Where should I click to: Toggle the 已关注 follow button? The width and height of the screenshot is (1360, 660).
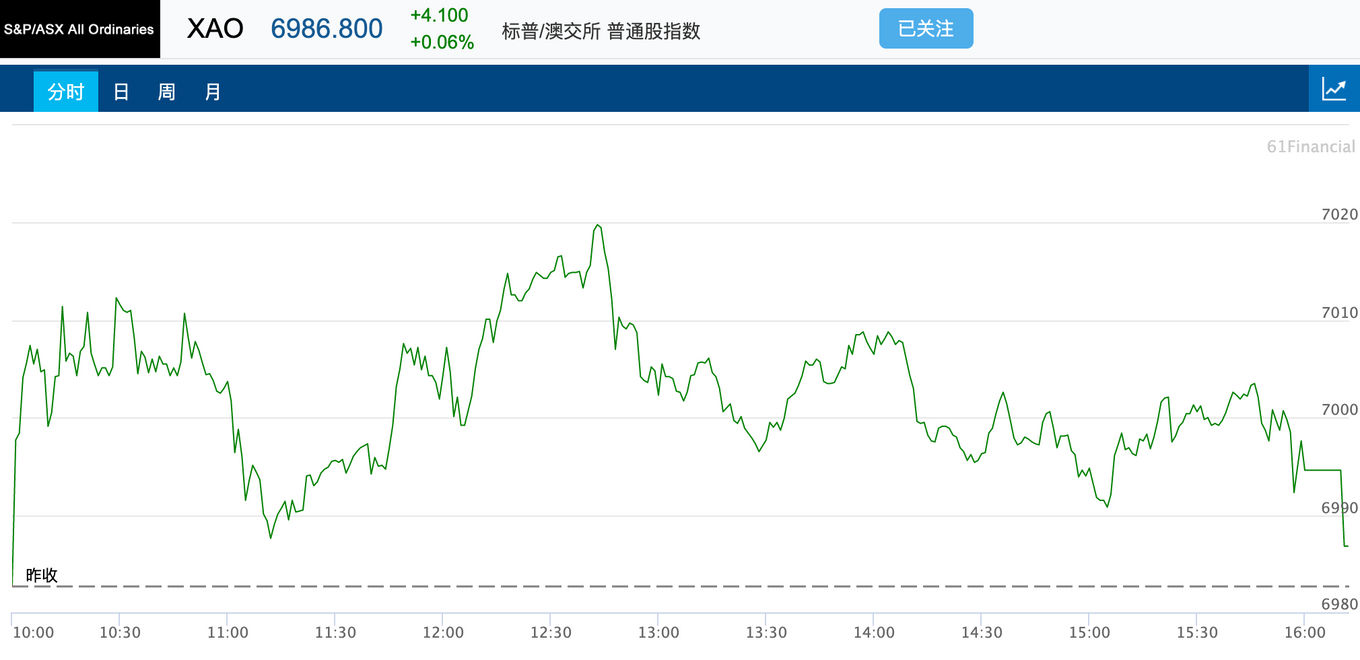coord(926,28)
